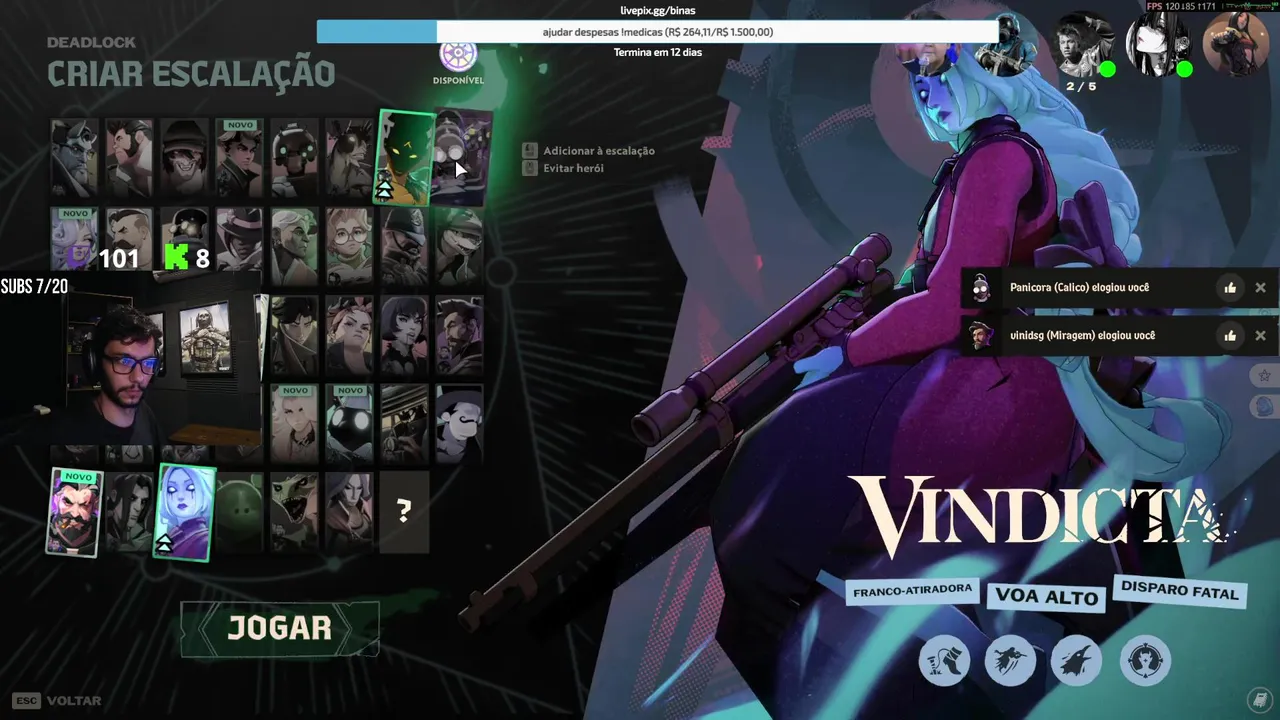Like Panicora (Calico) commendation with thumbs up
This screenshot has height=720, width=1280.
(1230, 288)
